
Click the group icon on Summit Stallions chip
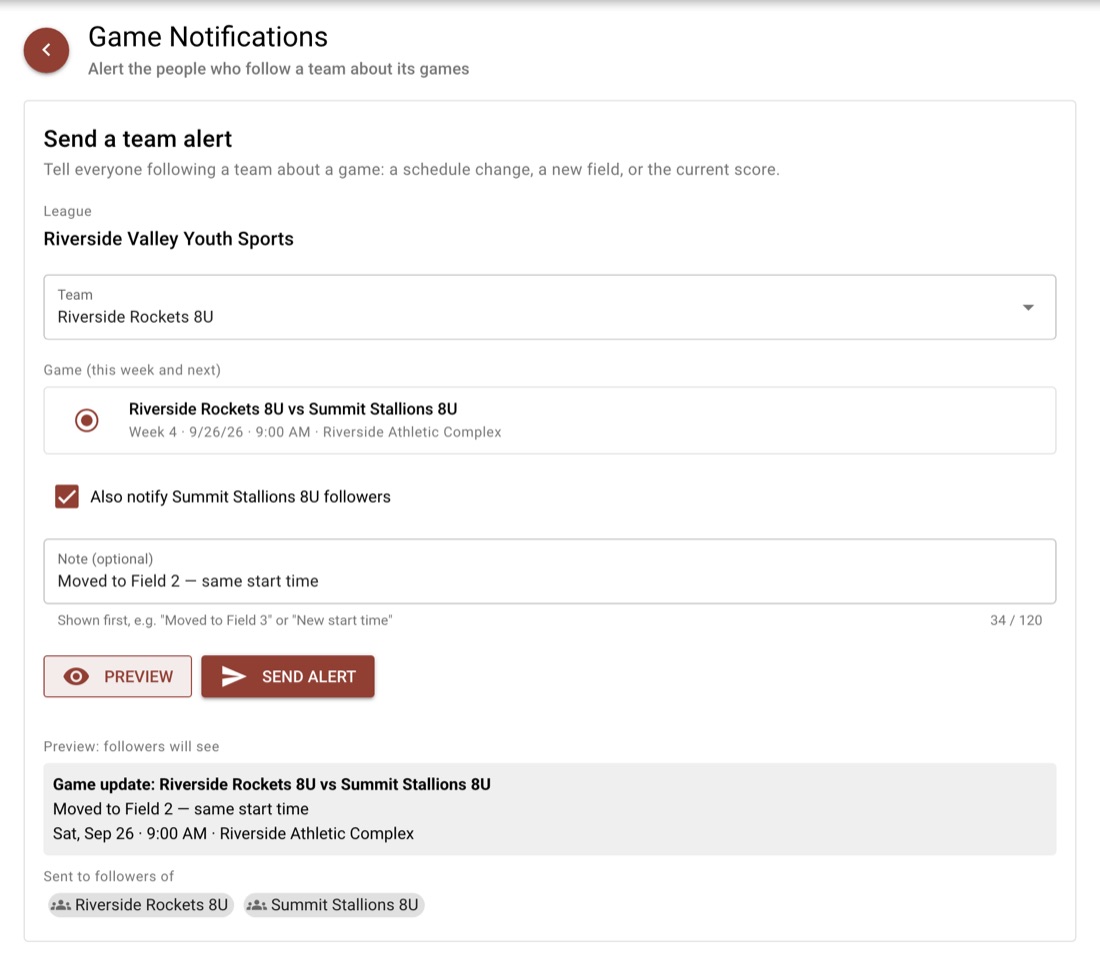tap(257, 905)
